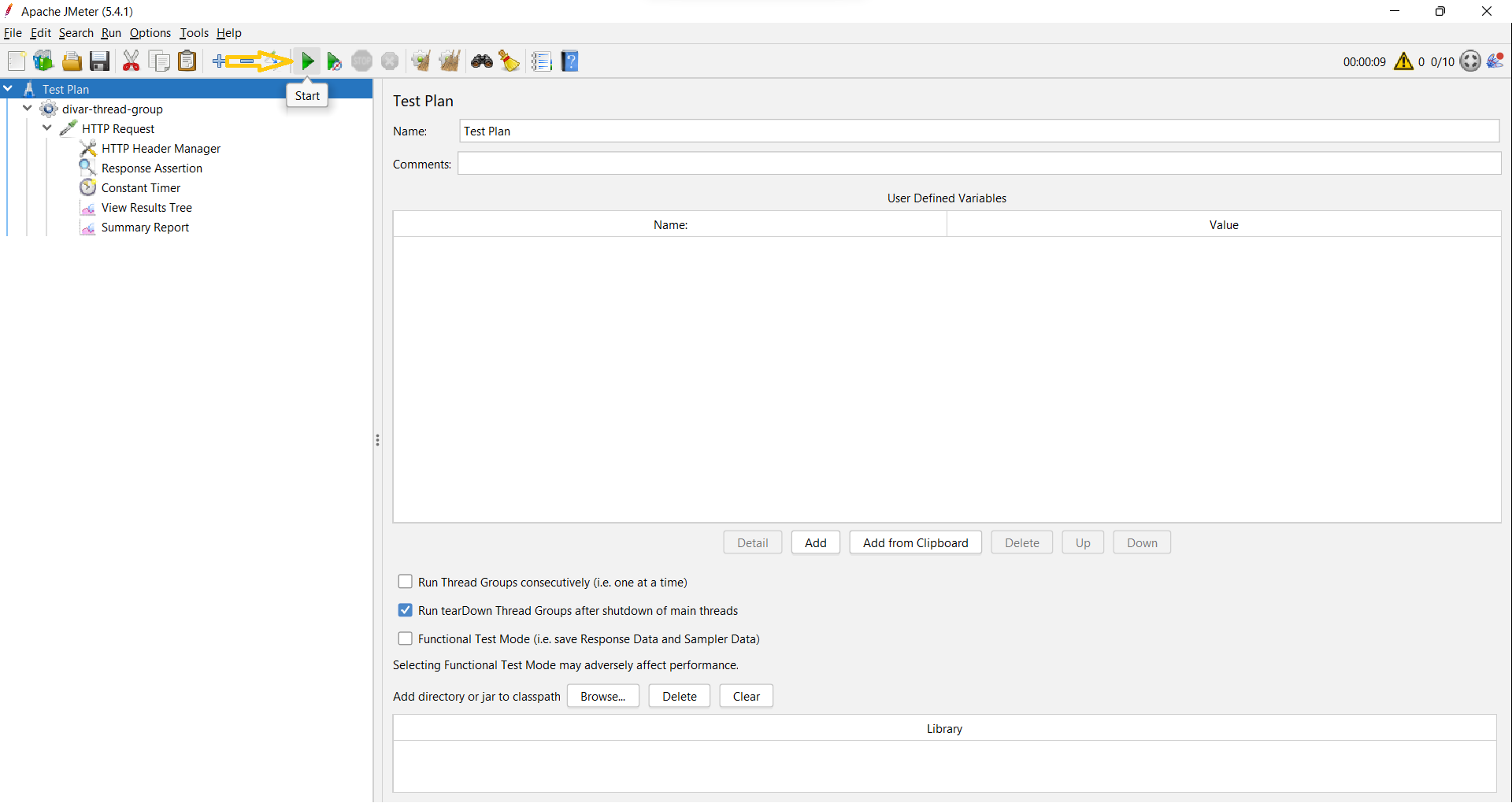Click the double broom Clear All icon
The height and width of the screenshot is (803, 1512).
tap(450, 61)
